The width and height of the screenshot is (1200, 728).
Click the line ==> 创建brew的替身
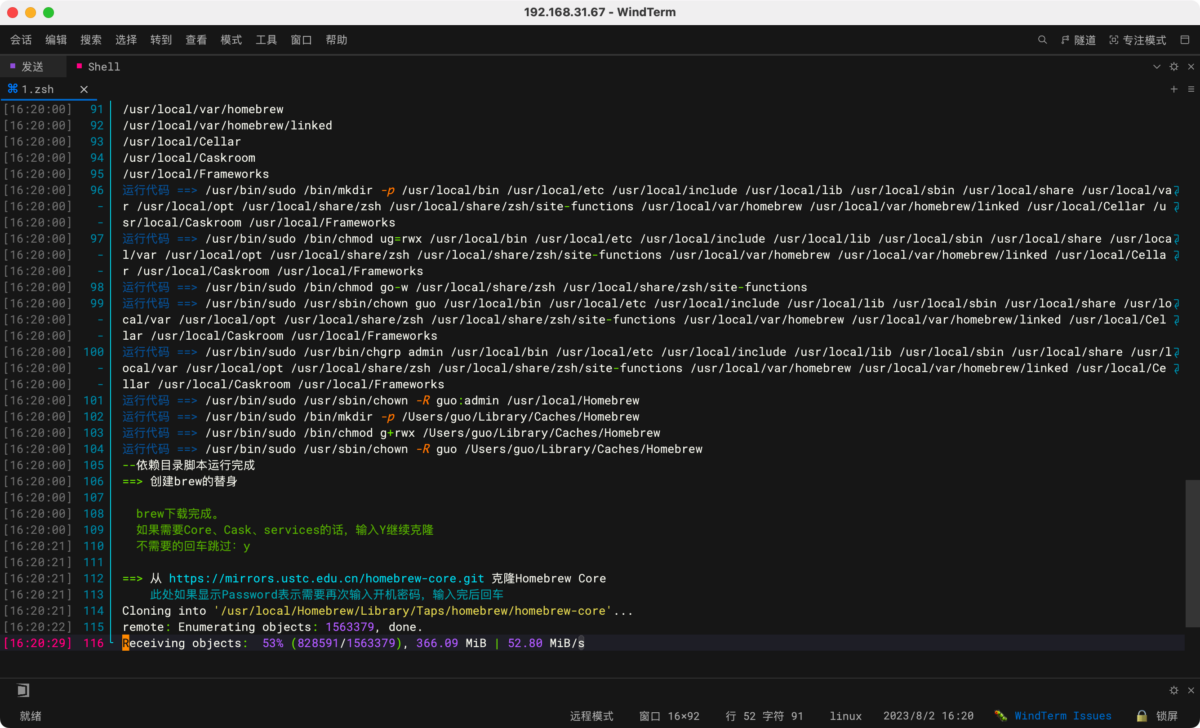pyautogui.click(x=180, y=481)
